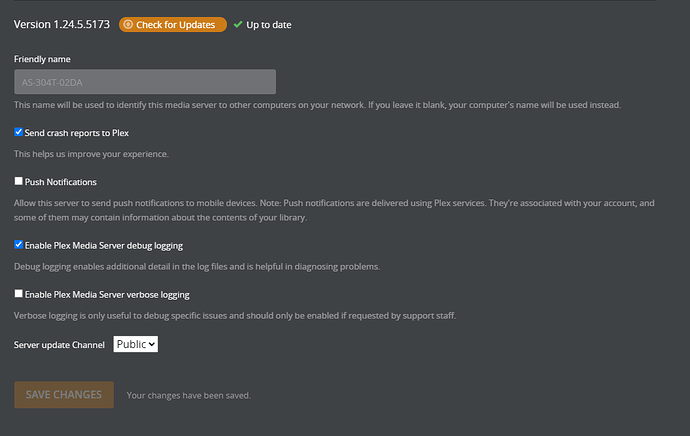The width and height of the screenshot is (690, 436).
Task: Focus the Friendly name input field
Action: [x=145, y=82]
